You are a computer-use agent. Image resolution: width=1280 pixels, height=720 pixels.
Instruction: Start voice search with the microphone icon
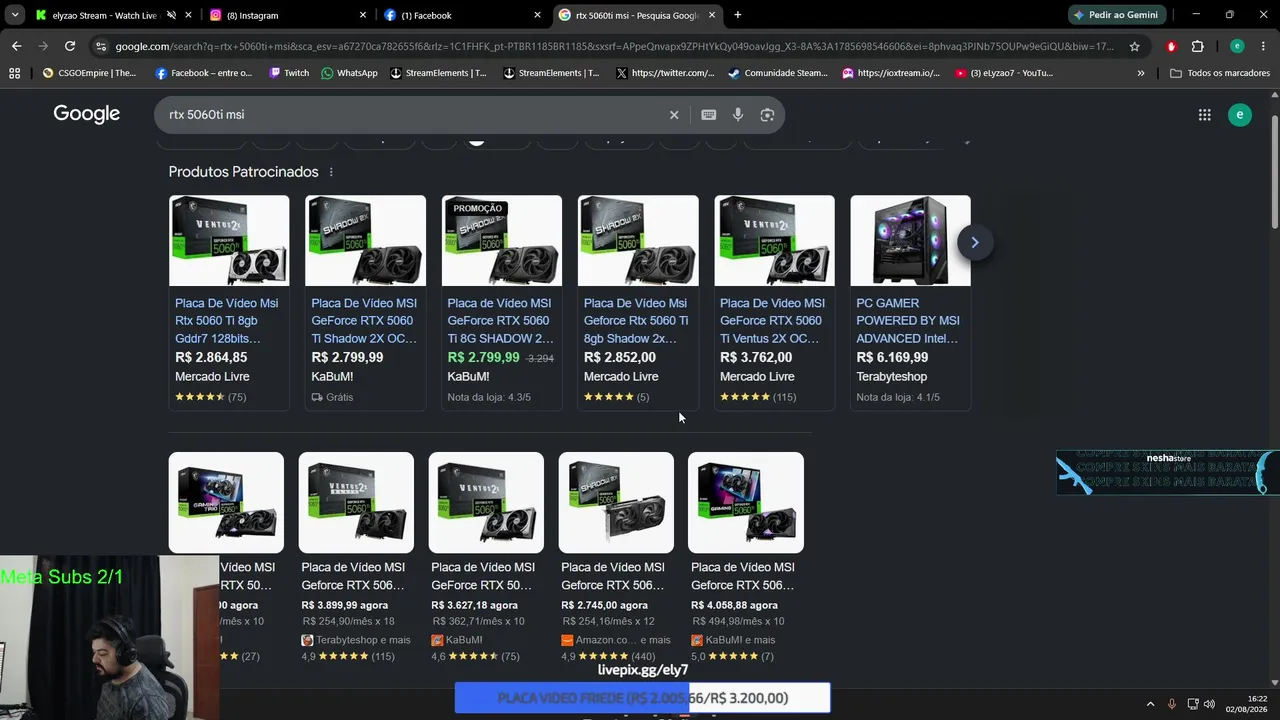pyautogui.click(x=738, y=115)
